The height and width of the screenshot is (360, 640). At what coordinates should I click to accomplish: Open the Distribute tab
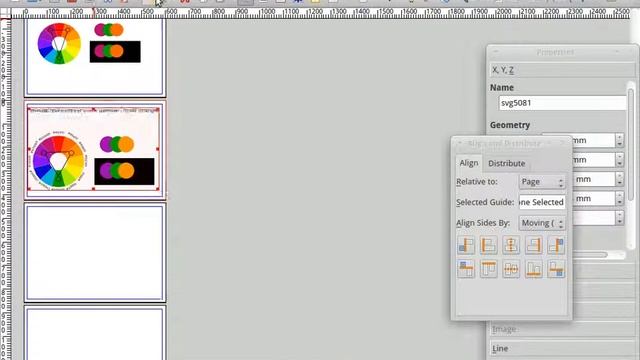(x=507, y=163)
